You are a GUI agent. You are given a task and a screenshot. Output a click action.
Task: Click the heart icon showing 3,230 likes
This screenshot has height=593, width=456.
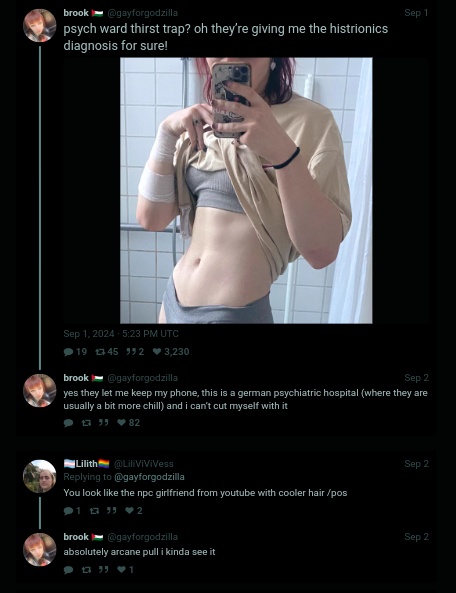(157, 352)
